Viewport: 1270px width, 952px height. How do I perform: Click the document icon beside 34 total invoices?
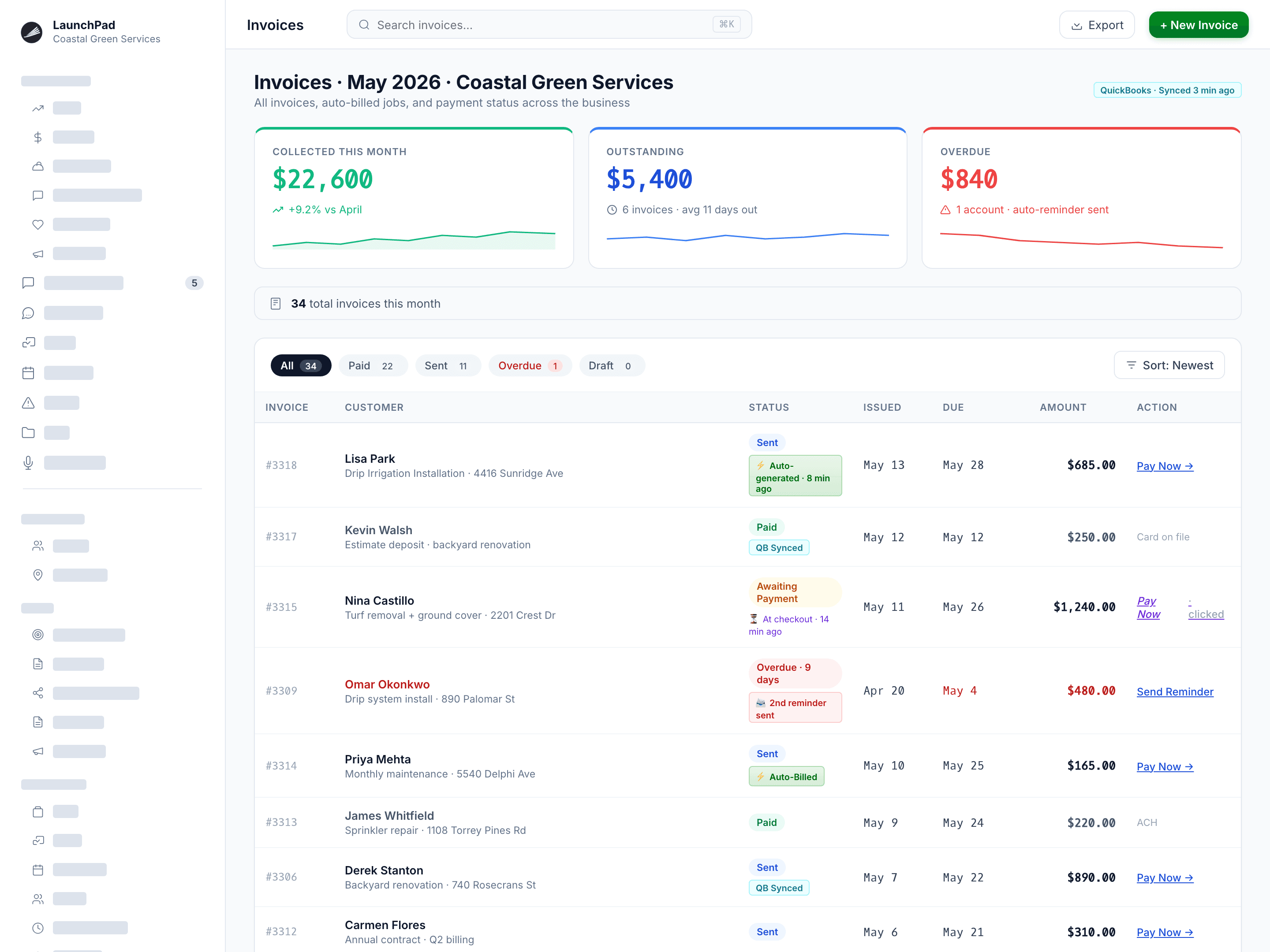(x=276, y=304)
